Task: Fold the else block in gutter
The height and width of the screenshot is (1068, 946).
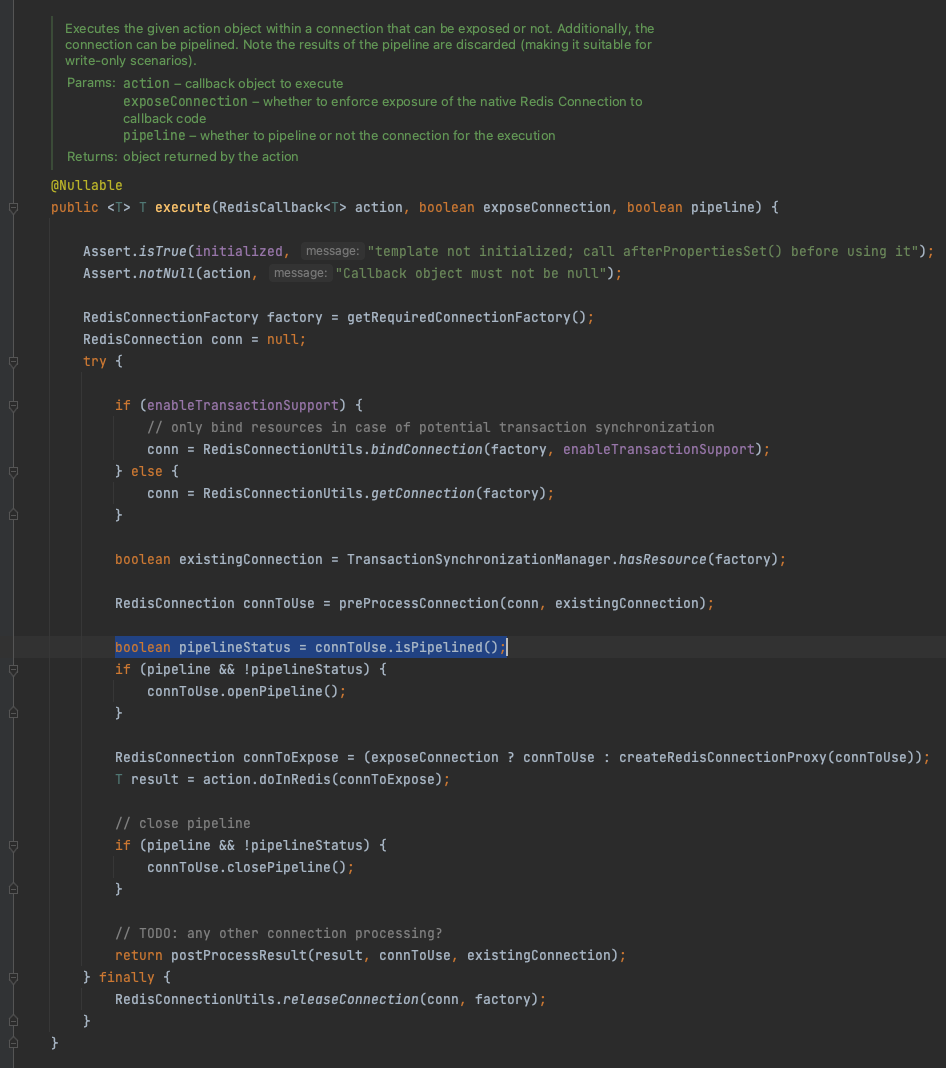Action: 13,471
